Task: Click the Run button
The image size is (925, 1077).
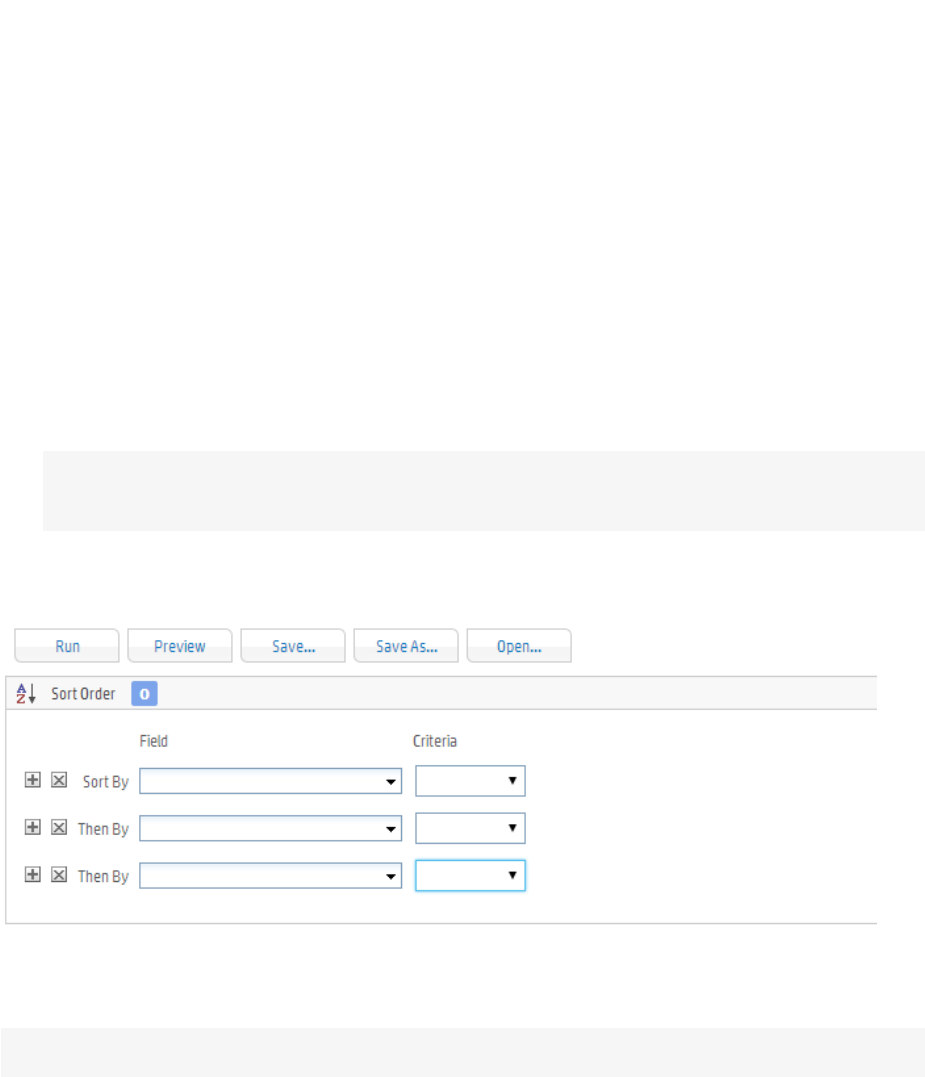Action: 67,646
